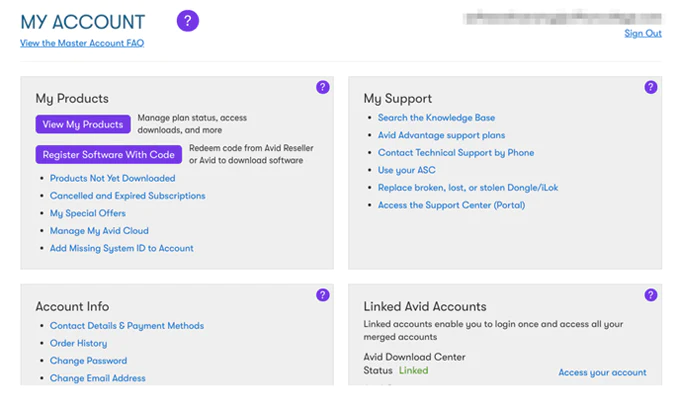The width and height of the screenshot is (678, 408).
Task: Click the blurred account name at top right
Action: [562, 18]
